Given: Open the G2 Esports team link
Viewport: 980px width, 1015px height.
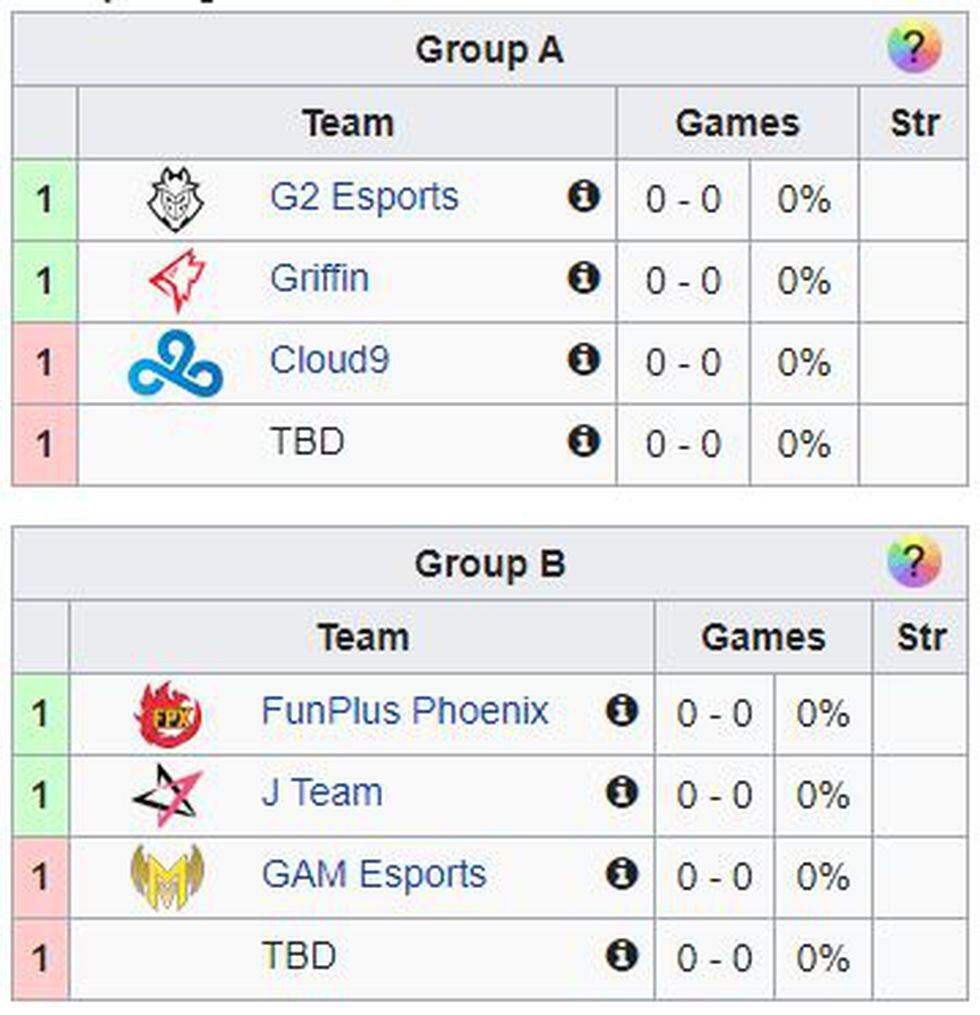Looking at the screenshot, I should point(364,197).
